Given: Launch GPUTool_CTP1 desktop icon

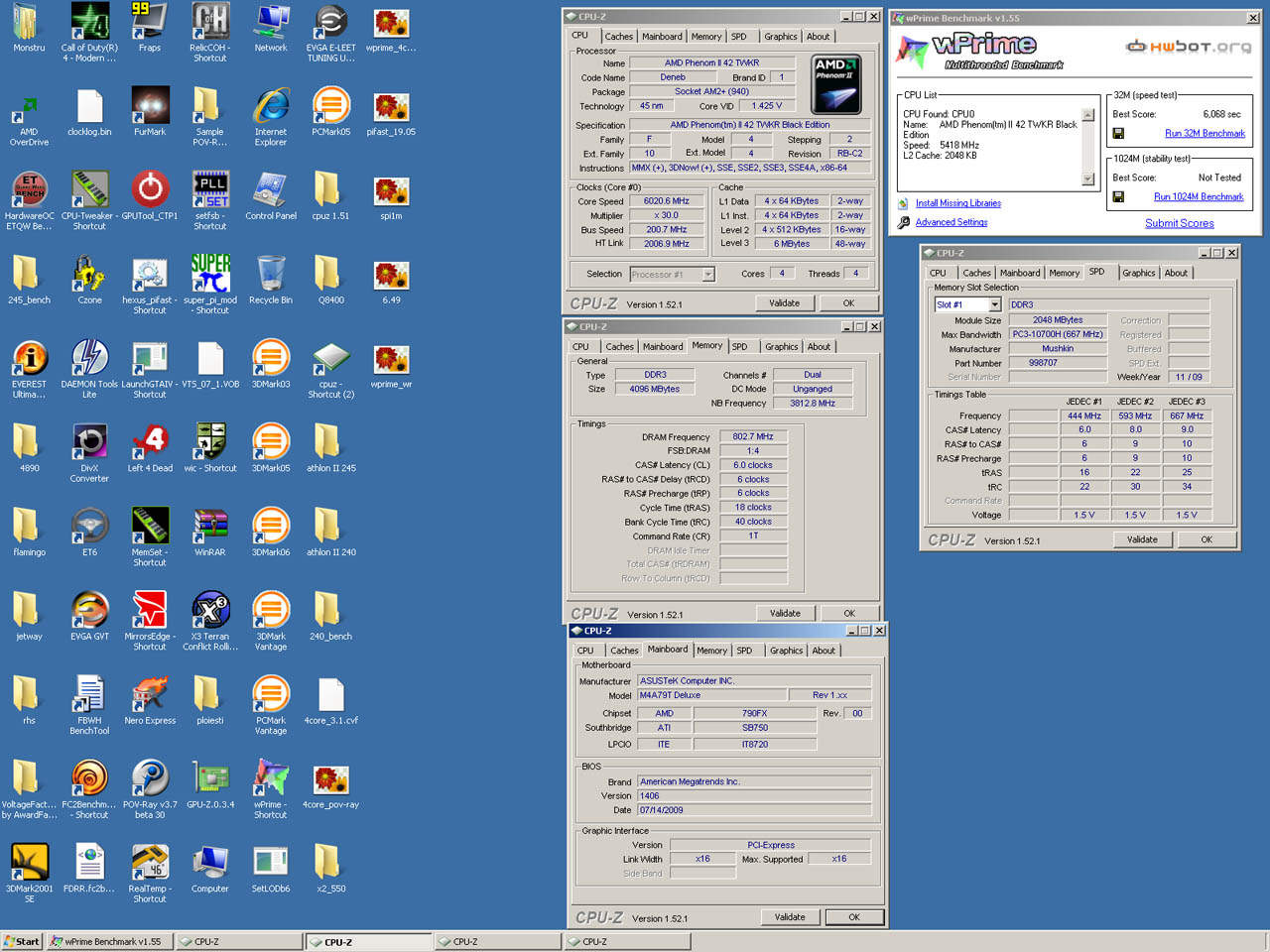Looking at the screenshot, I should (x=150, y=195).
